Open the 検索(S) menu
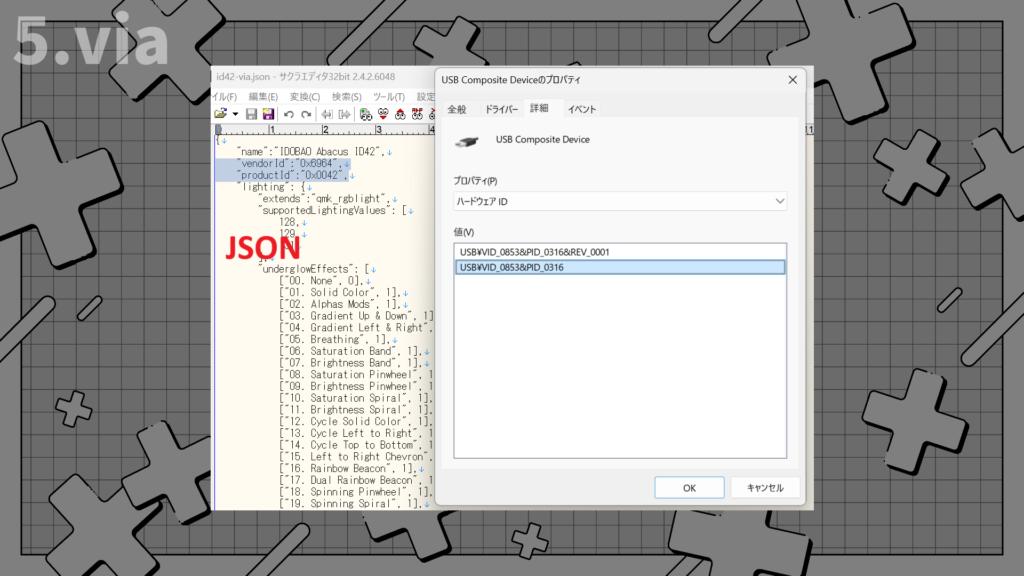 (347, 96)
